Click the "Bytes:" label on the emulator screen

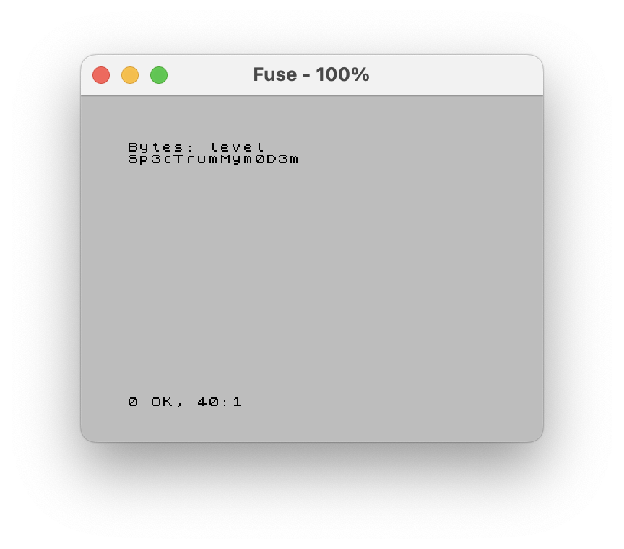161,148
